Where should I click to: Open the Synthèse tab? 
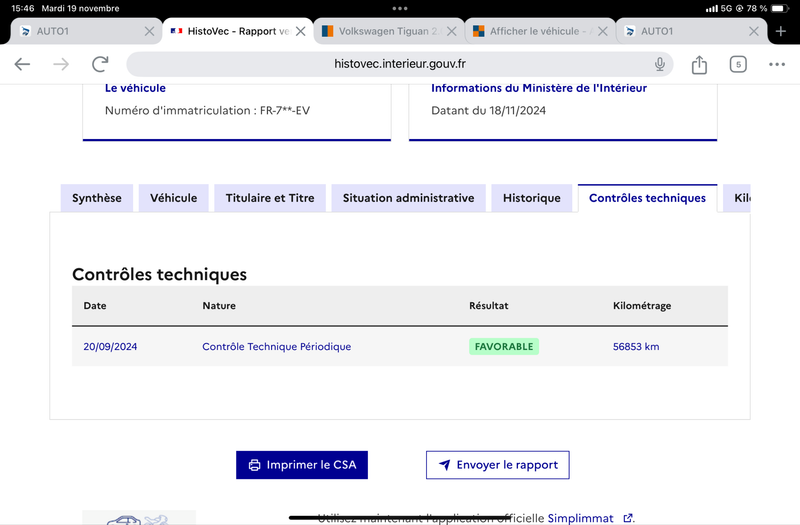pos(96,198)
